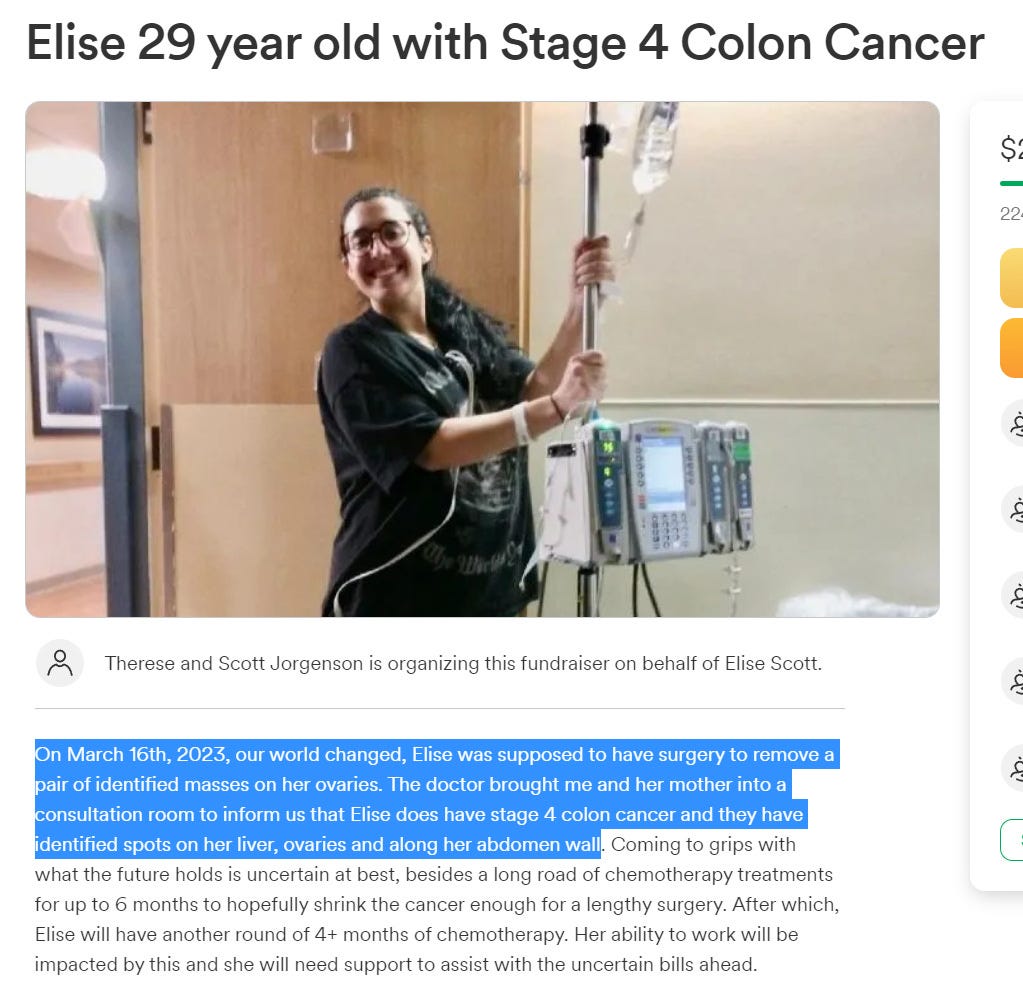Click the fundraiser title heading
The image size is (1023, 1001).
505,43
